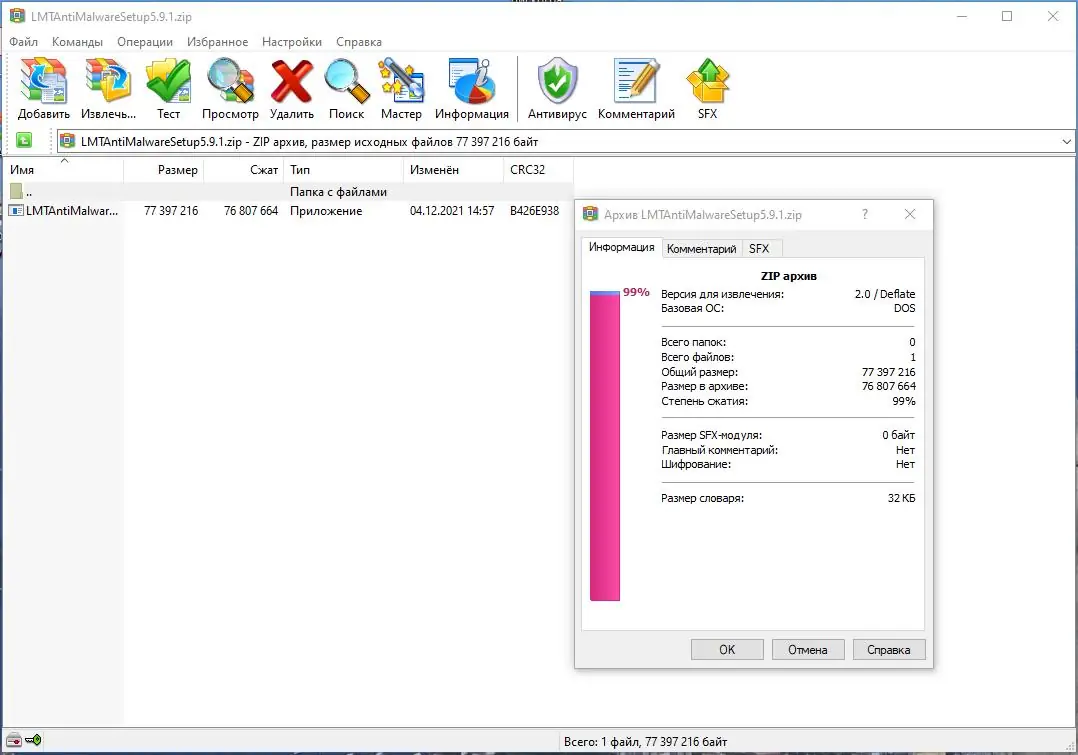The width and height of the screenshot is (1078, 755).
Task: Click the 76 807 664 packed size cell
Action: pyautogui.click(x=251, y=211)
